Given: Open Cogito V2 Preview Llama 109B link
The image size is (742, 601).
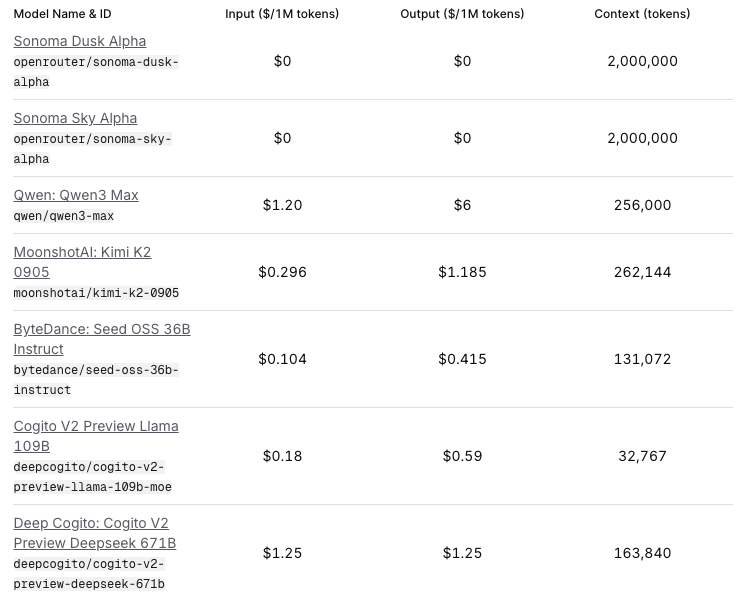Looking at the screenshot, I should [x=96, y=436].
